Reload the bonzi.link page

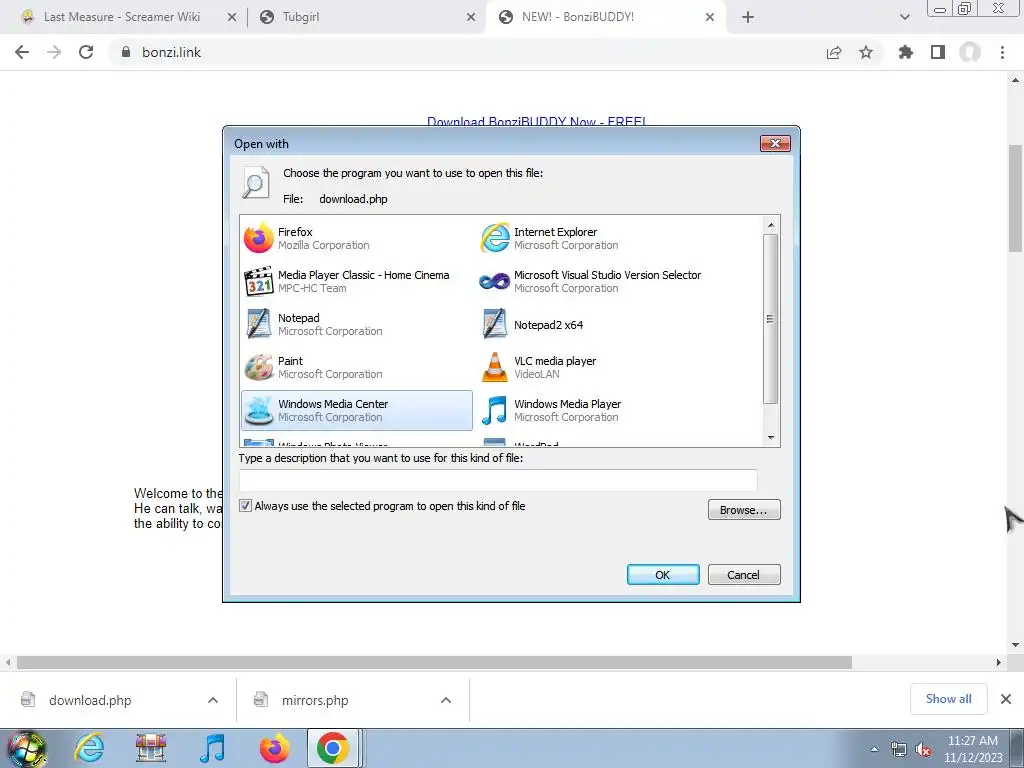coord(86,52)
